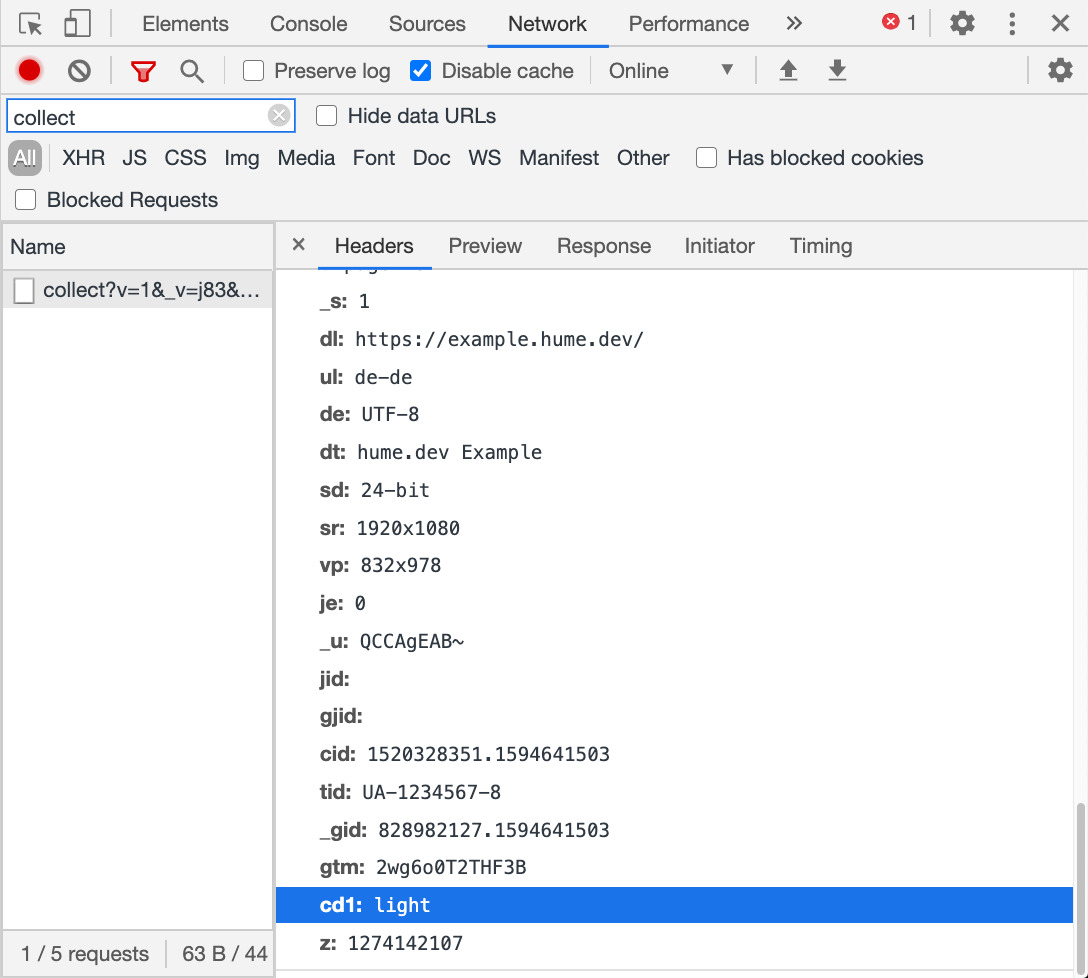Image resolution: width=1088 pixels, height=978 pixels.
Task: Enable the Preserve log checkbox
Action: [x=254, y=71]
